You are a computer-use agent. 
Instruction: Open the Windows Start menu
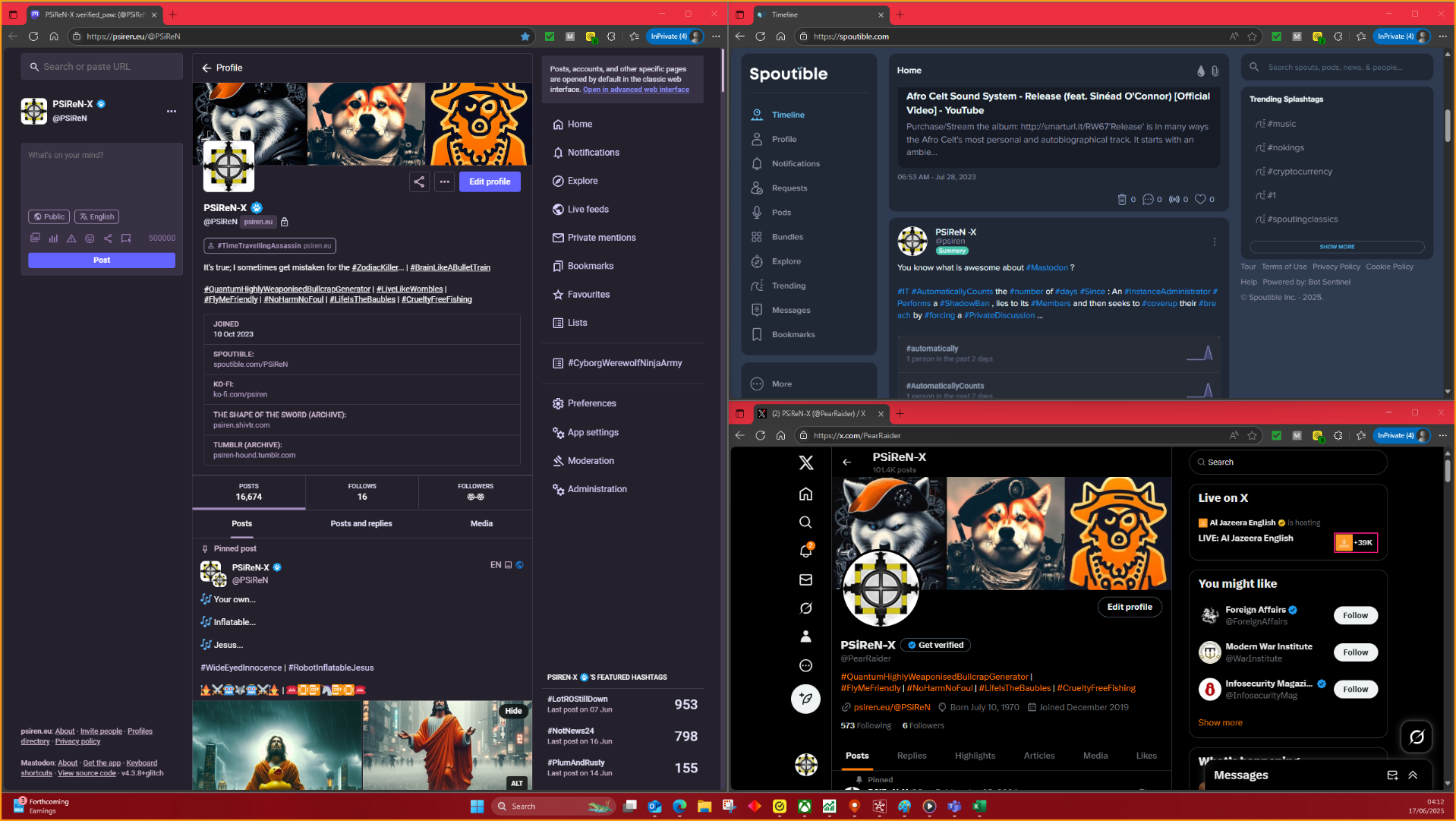coord(477,807)
